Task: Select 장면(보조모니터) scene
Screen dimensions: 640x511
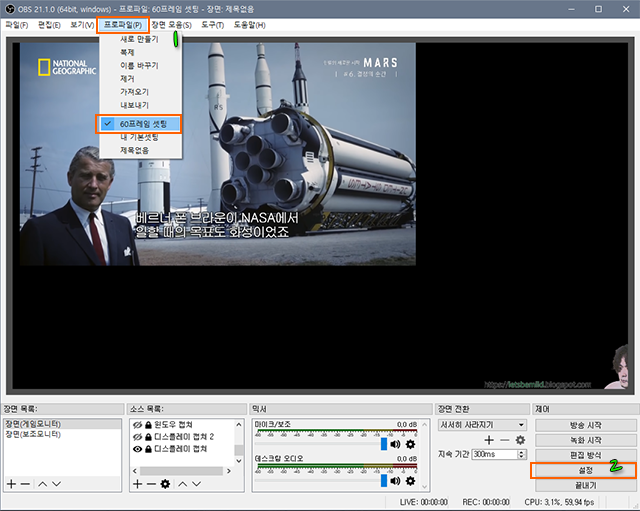Action: (62, 434)
